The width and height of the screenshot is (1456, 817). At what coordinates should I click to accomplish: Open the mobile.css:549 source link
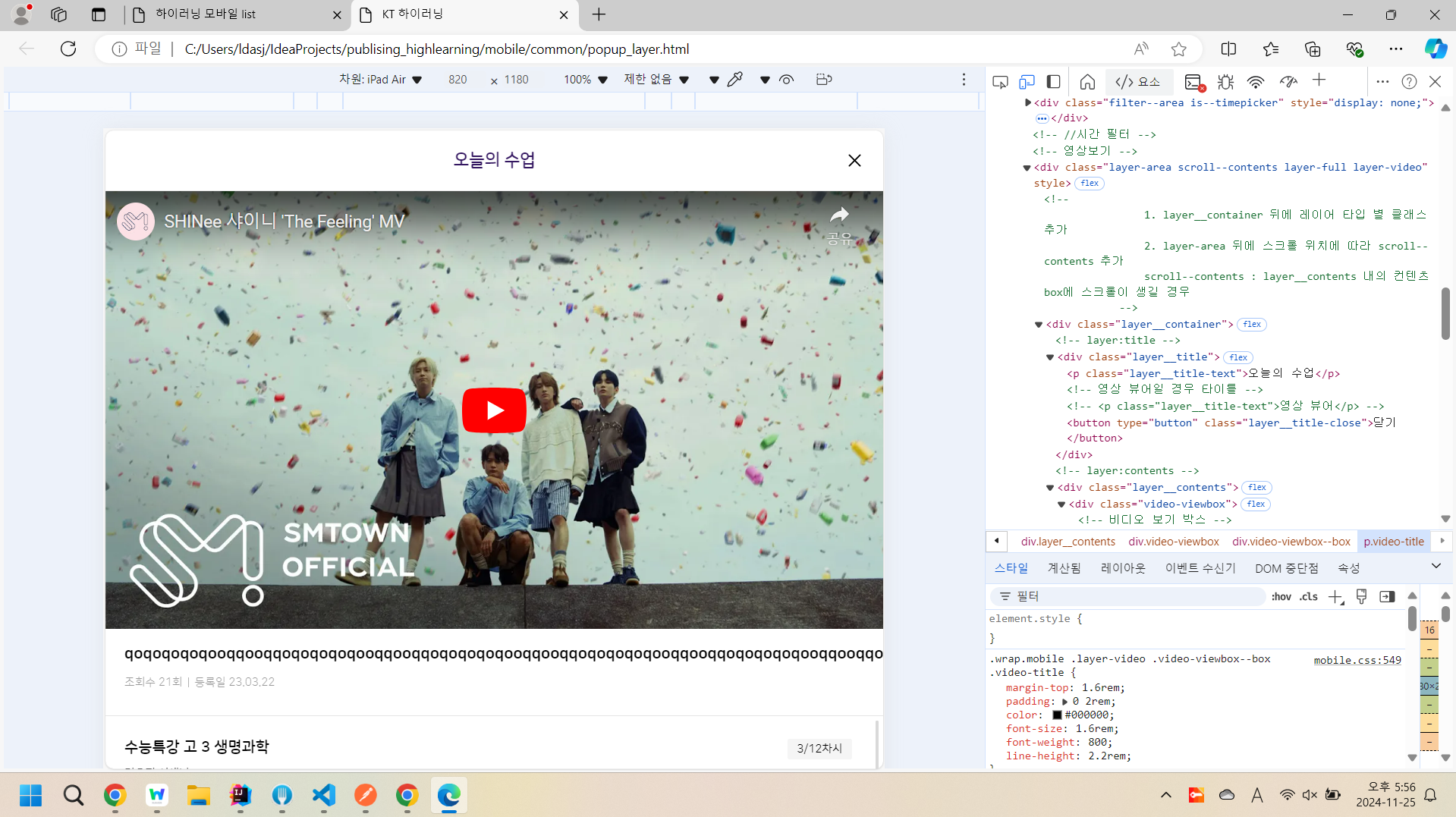coord(1357,660)
